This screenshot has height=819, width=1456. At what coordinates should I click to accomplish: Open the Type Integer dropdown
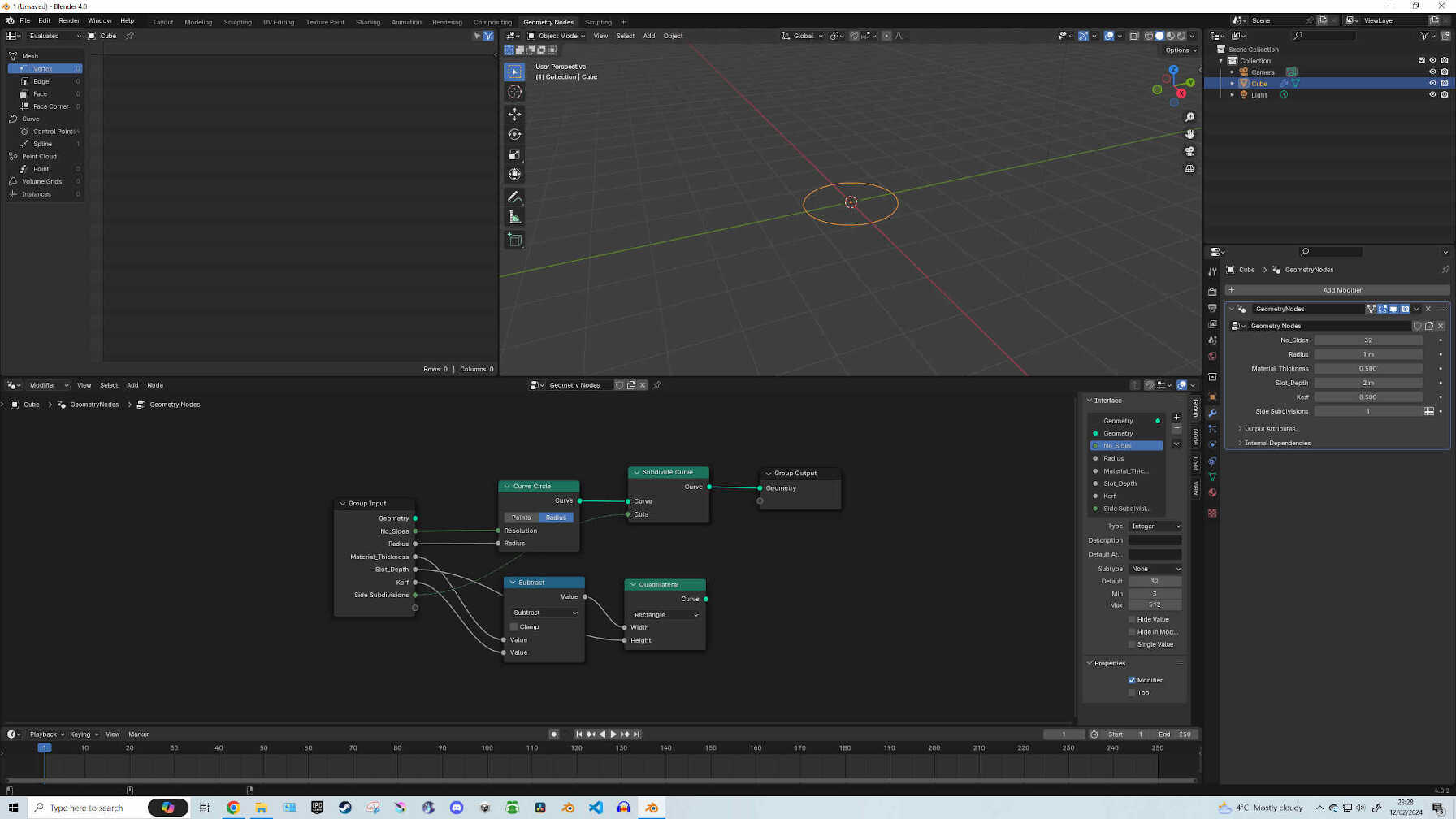pos(1155,526)
